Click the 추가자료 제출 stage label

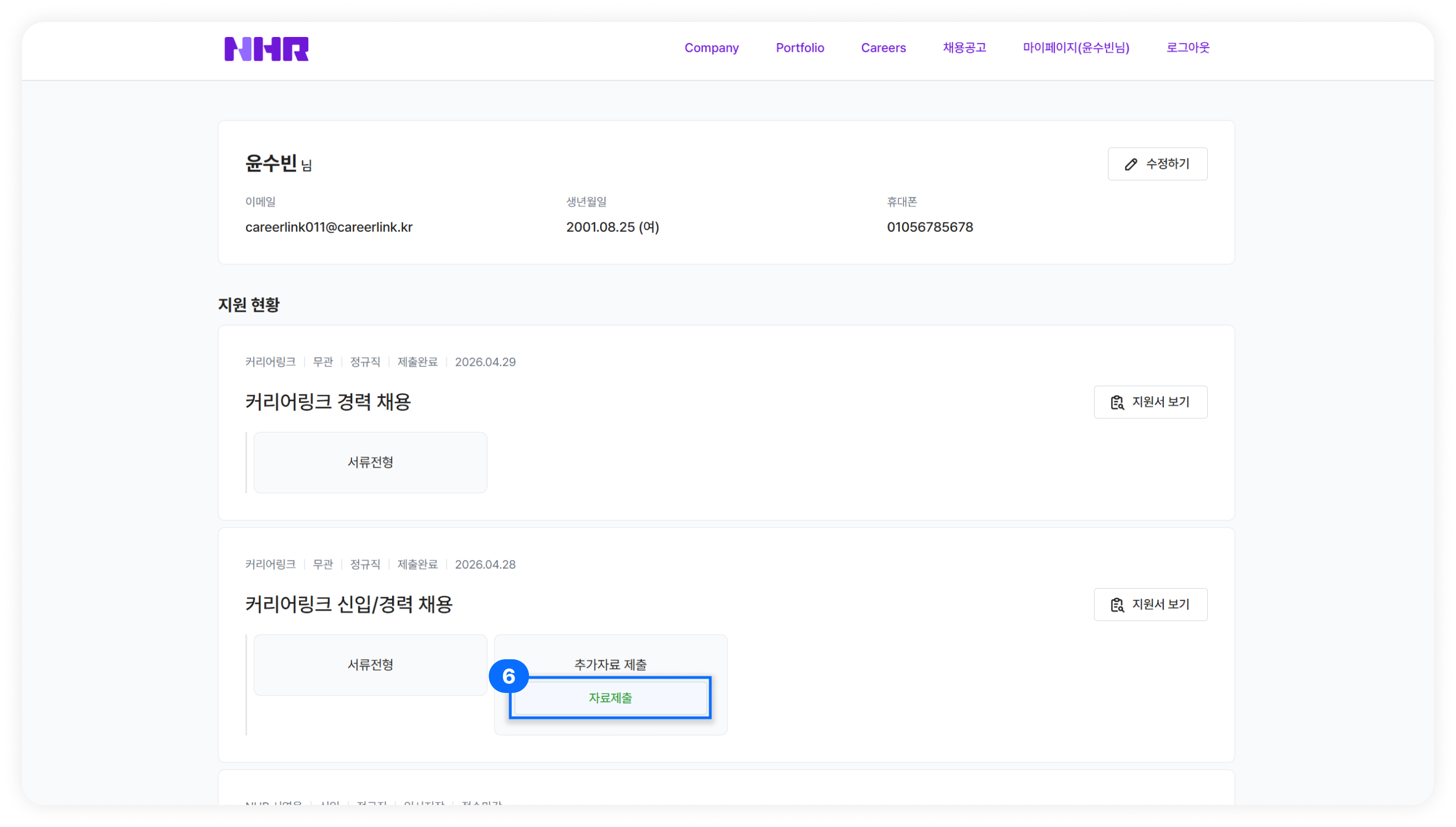(x=610, y=665)
